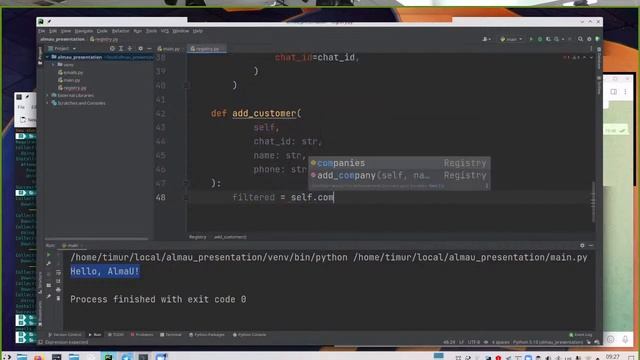Image resolution: width=640 pixels, height=360 pixels.
Task: Click the Select Opened File target icon
Action: 112,49
